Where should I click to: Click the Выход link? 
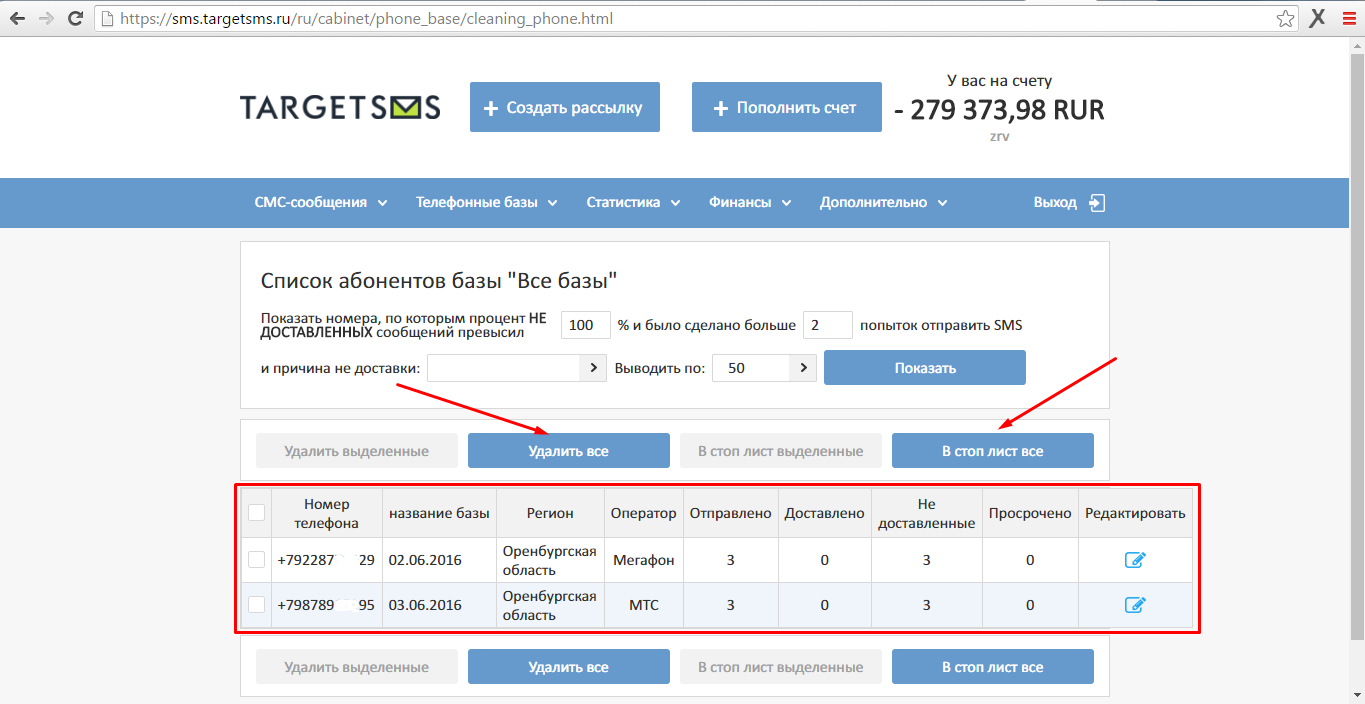point(1055,202)
